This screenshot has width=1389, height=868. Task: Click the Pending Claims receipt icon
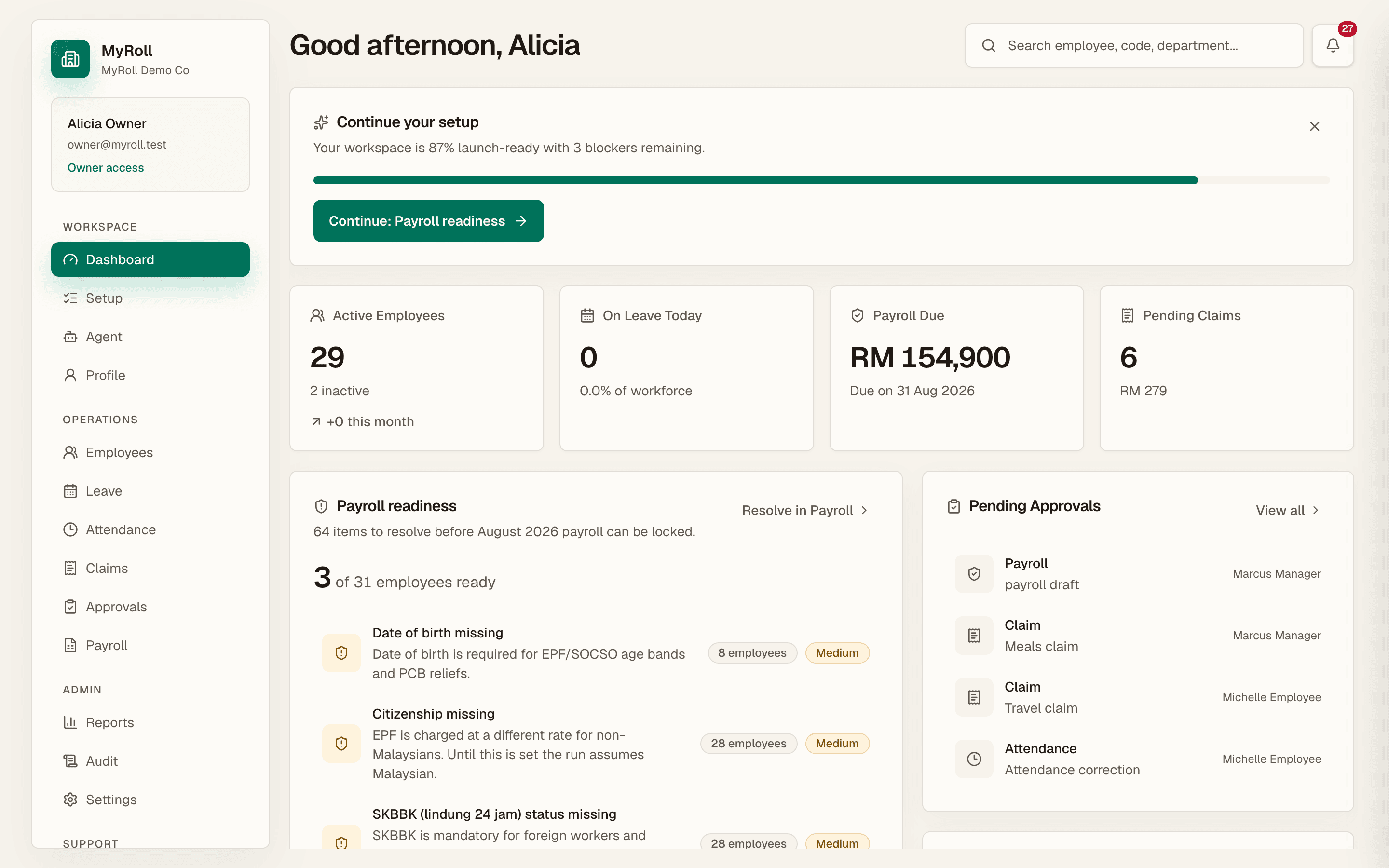coord(1127,315)
